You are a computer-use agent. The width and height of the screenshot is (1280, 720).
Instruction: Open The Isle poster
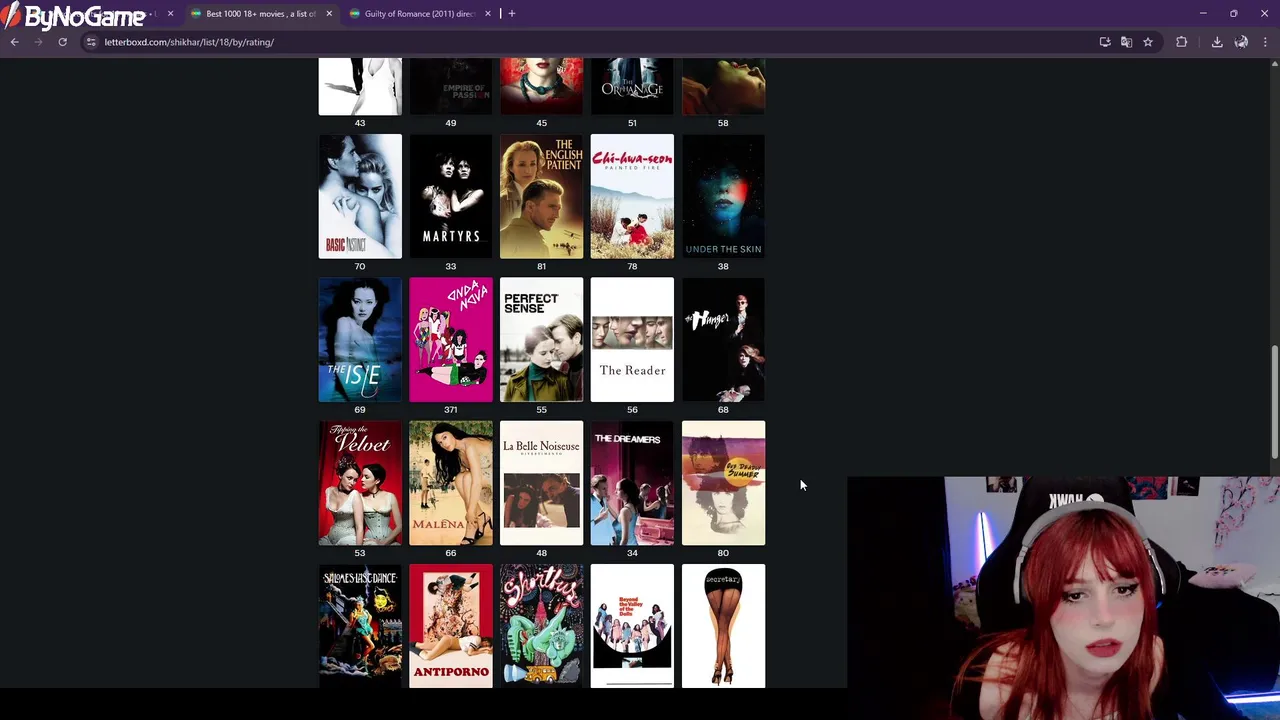pos(360,340)
